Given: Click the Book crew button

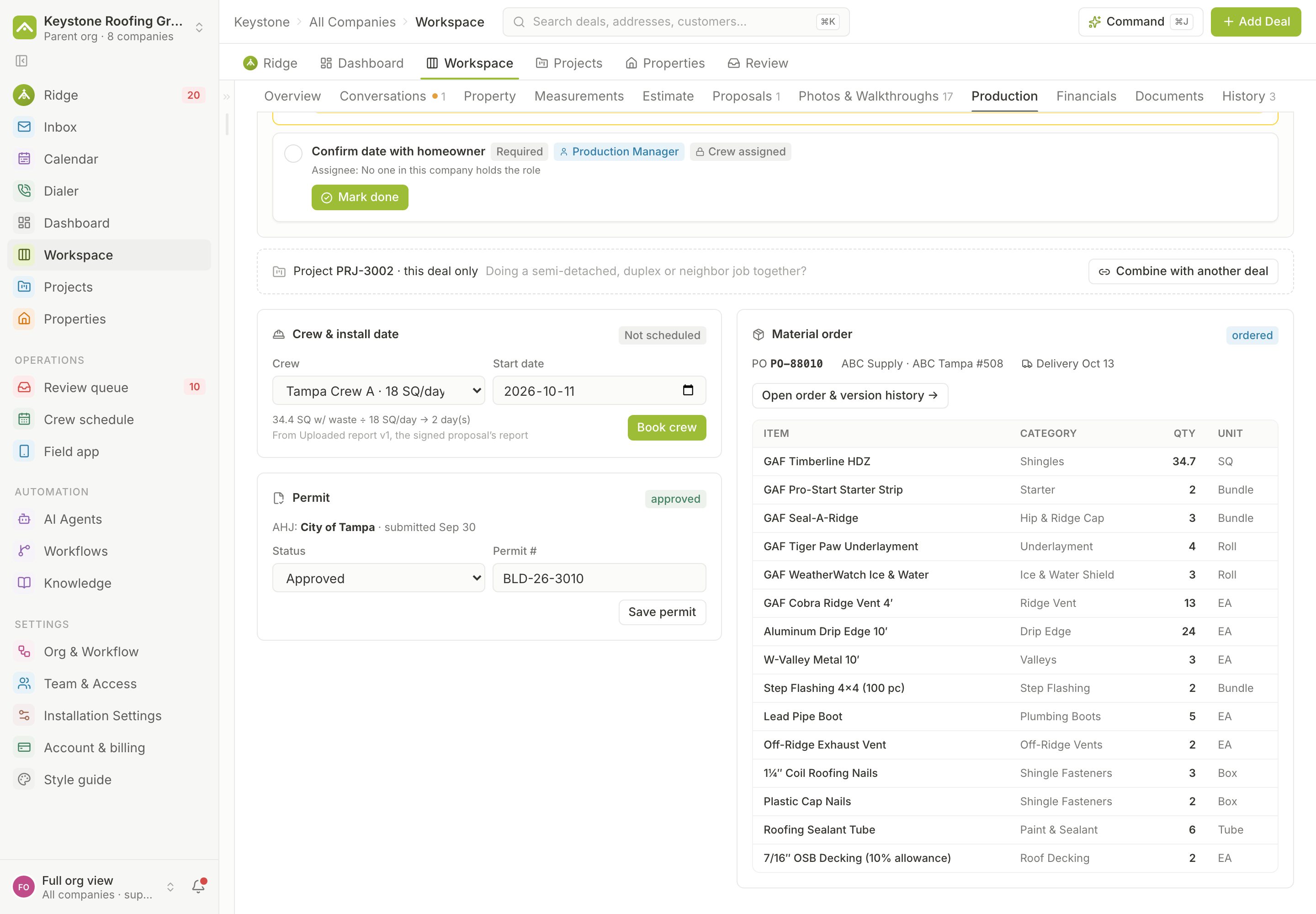Looking at the screenshot, I should tap(667, 427).
